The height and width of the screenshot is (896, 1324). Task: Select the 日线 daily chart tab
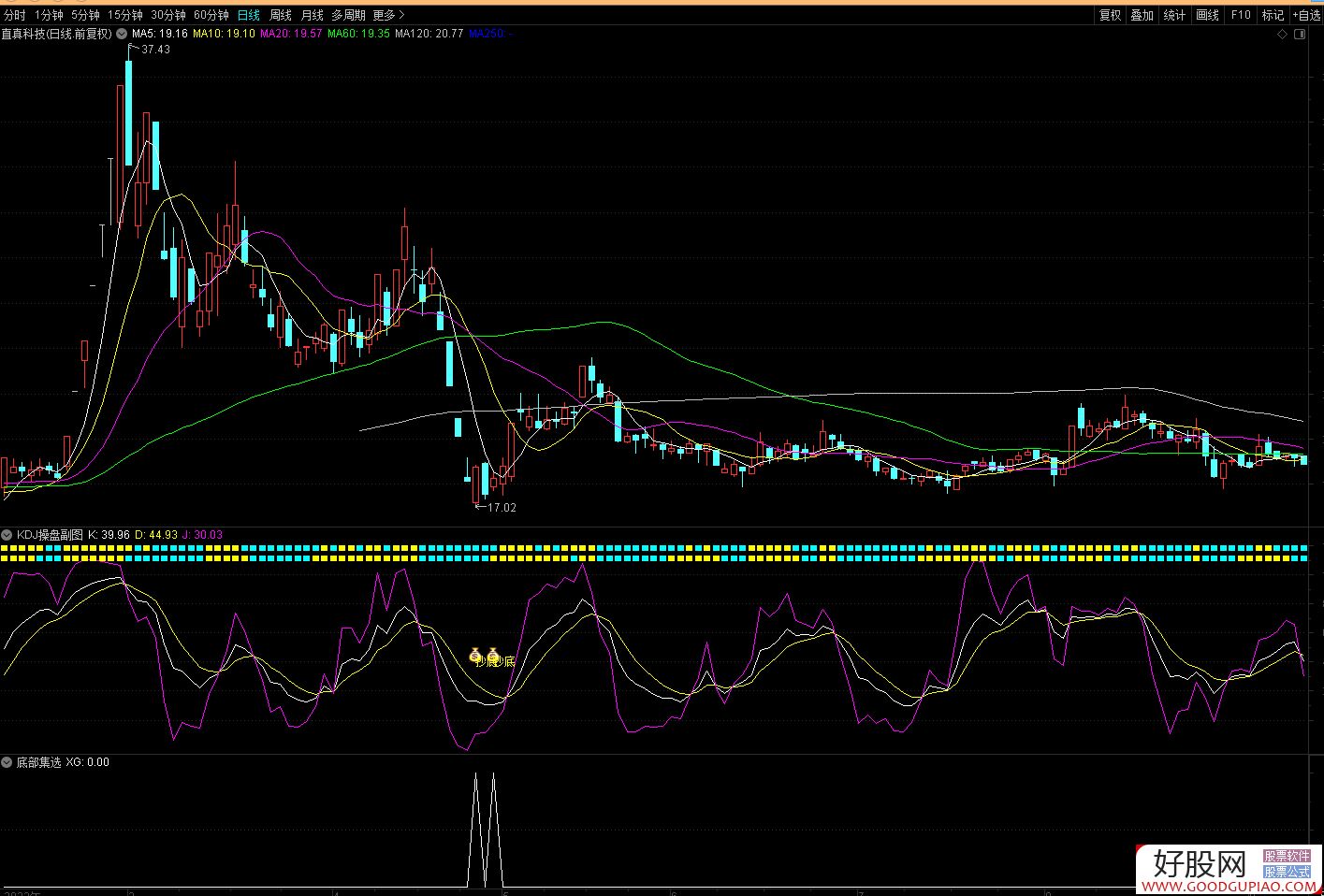[248, 15]
